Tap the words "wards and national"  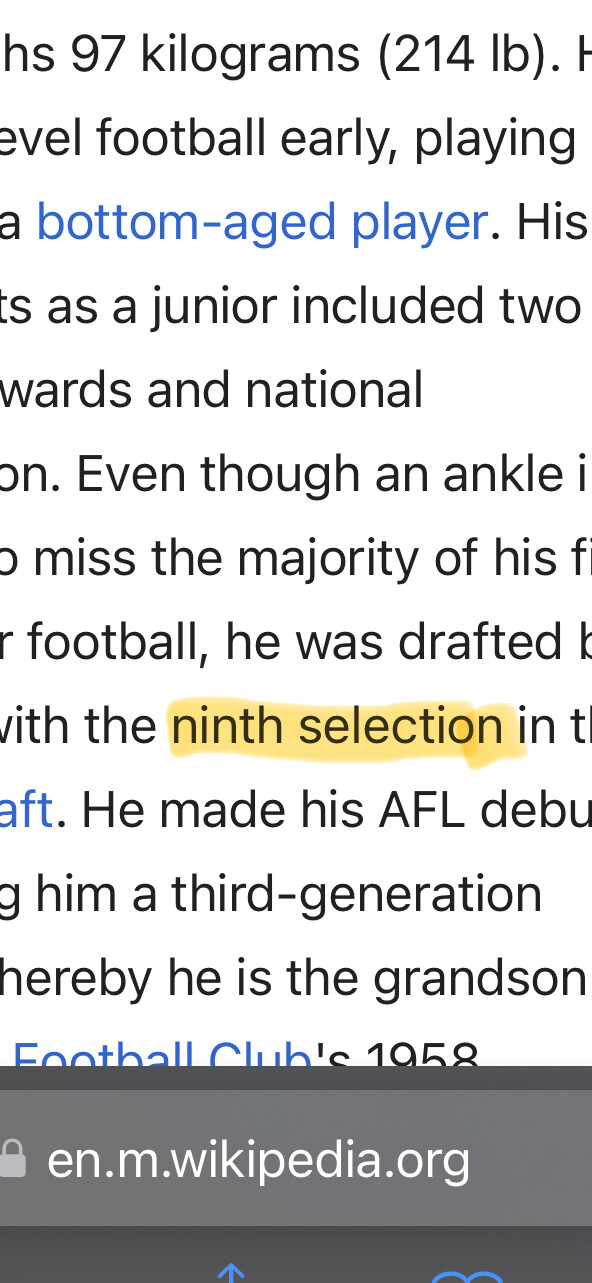tap(212, 390)
